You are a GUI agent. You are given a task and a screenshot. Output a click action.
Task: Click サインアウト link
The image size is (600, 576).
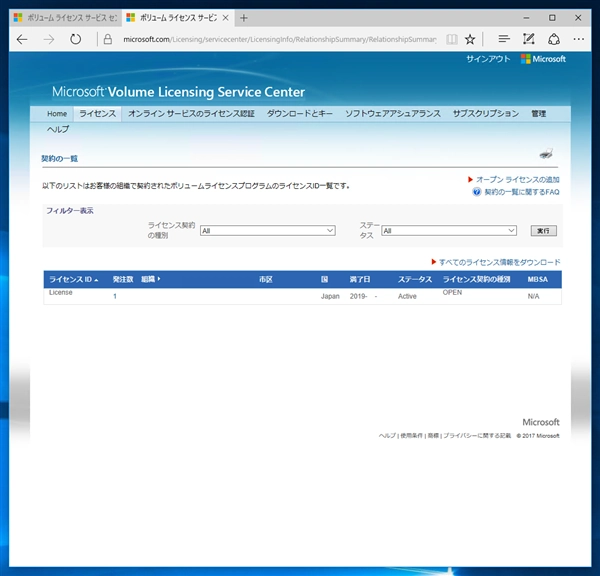coord(488,59)
